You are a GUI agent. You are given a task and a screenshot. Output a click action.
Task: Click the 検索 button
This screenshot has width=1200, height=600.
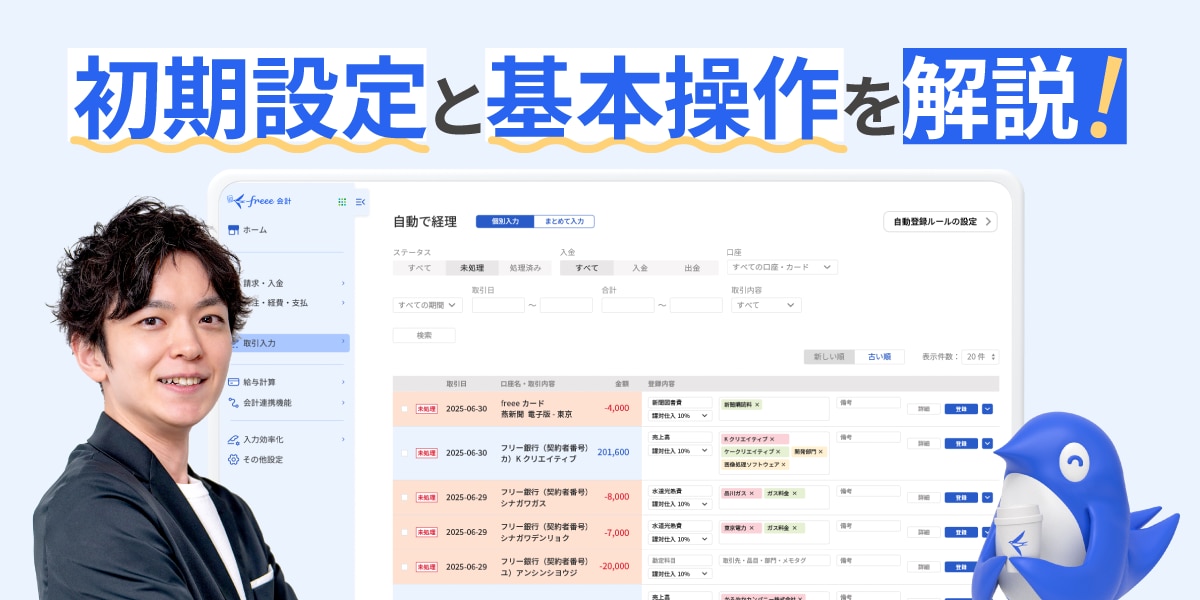(424, 336)
